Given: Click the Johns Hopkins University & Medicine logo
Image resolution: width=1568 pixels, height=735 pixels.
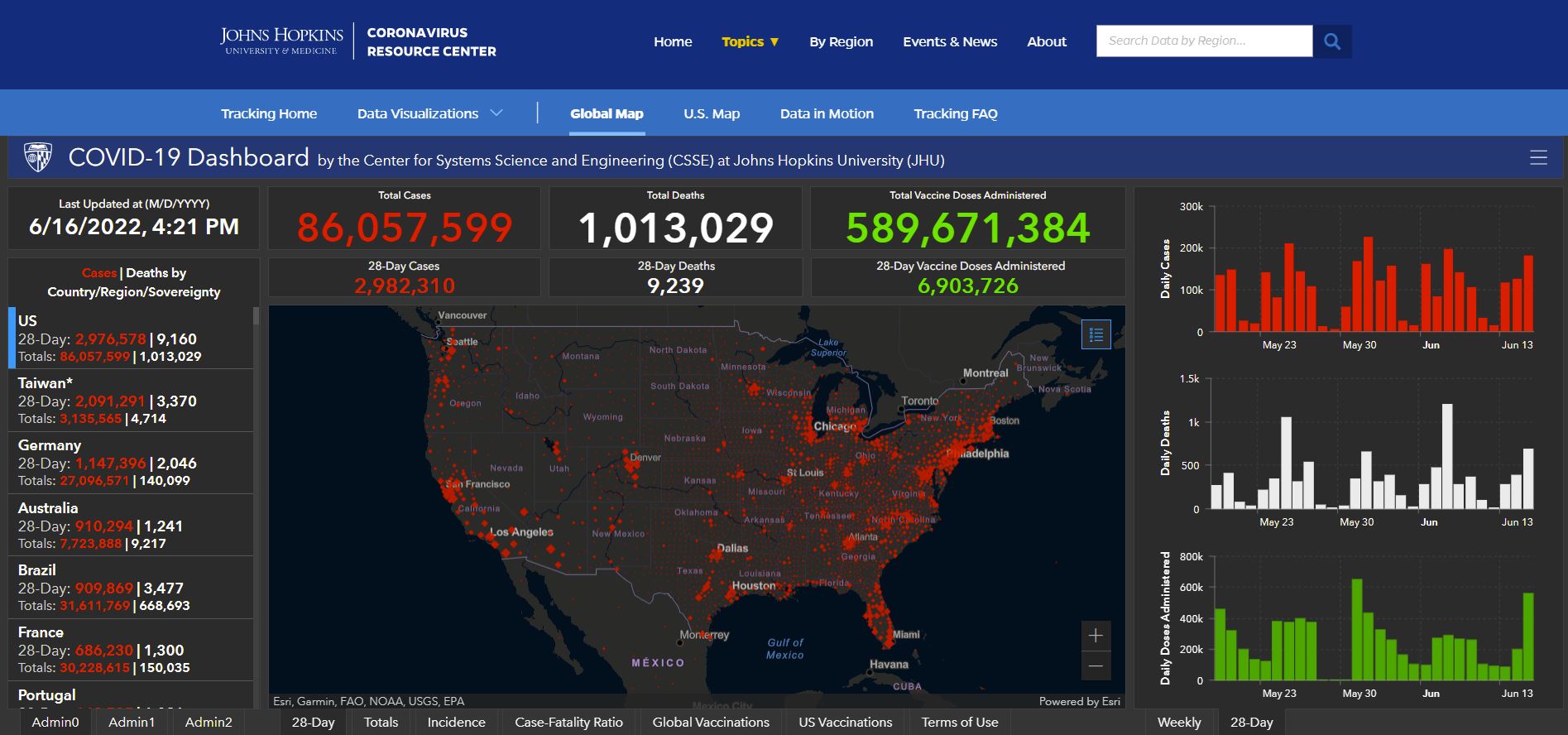Looking at the screenshot, I should click(281, 41).
